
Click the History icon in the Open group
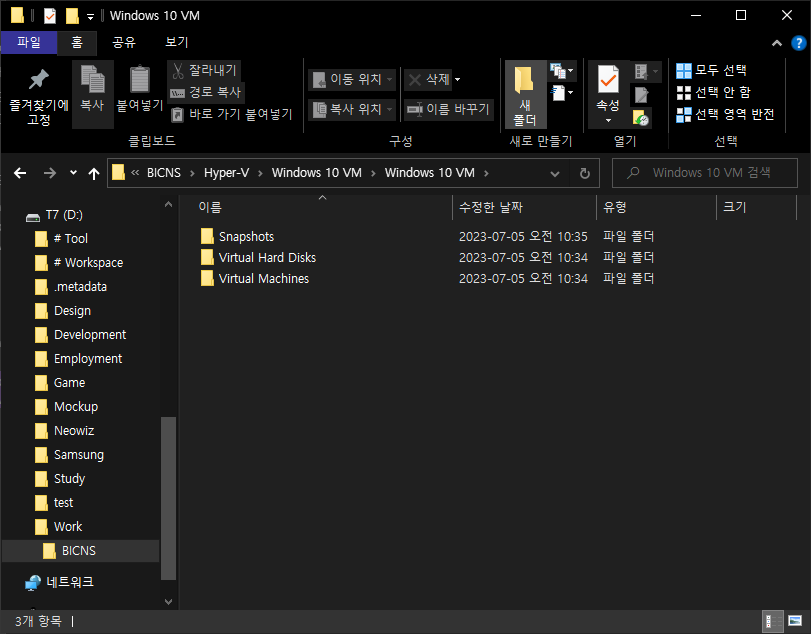click(641, 118)
